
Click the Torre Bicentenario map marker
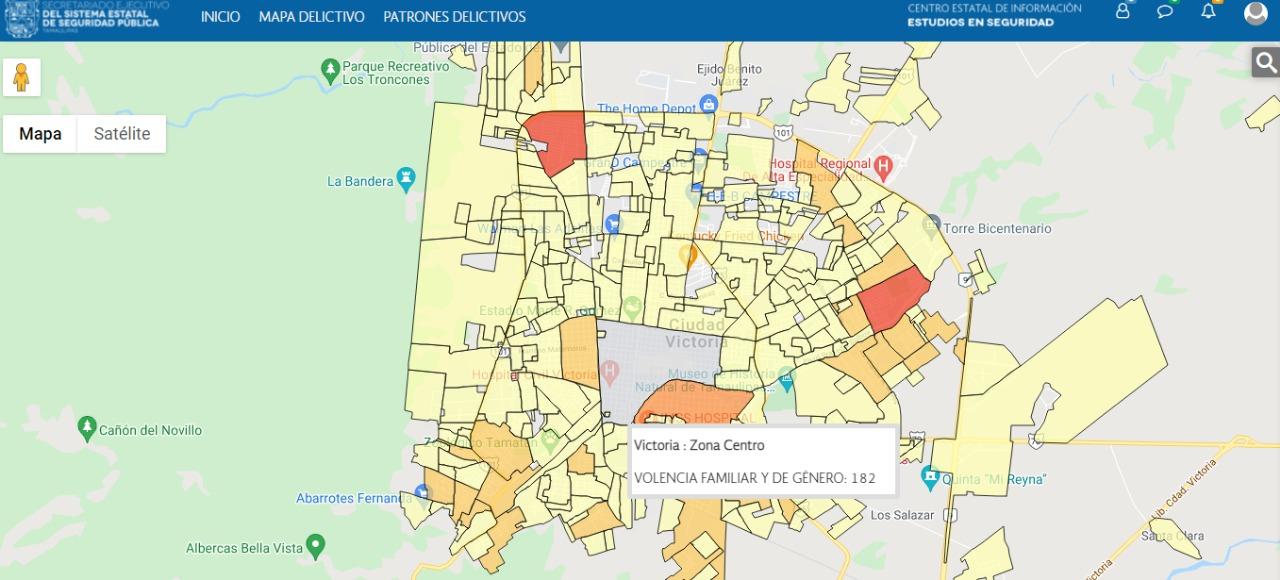click(932, 227)
